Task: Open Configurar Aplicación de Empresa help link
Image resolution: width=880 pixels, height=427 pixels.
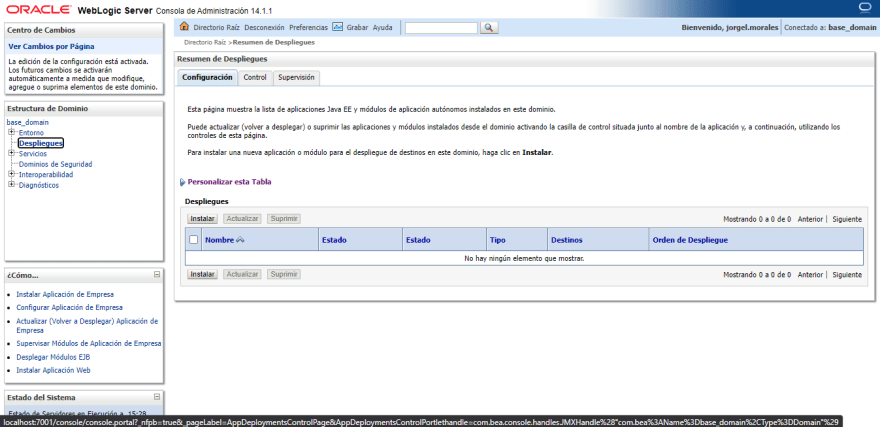Action: click(70, 307)
